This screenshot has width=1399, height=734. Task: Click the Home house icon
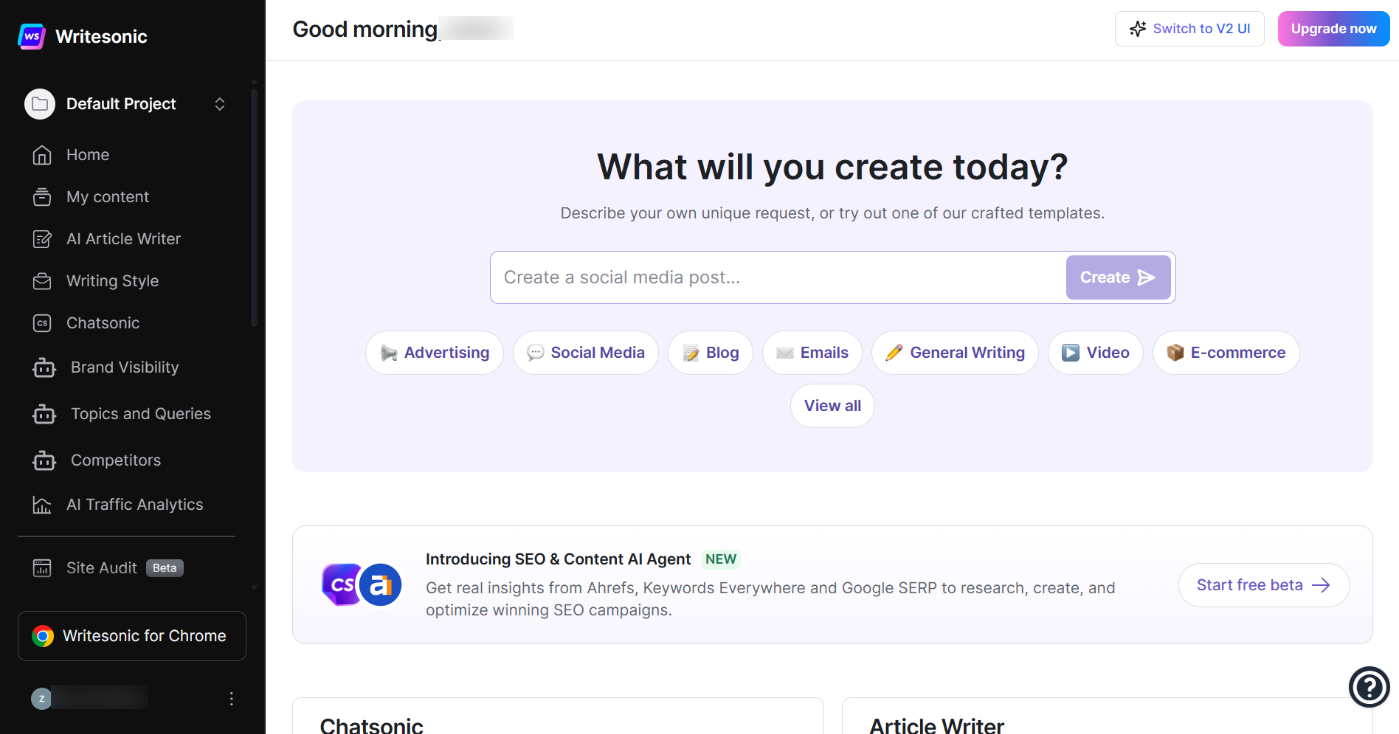click(x=42, y=155)
